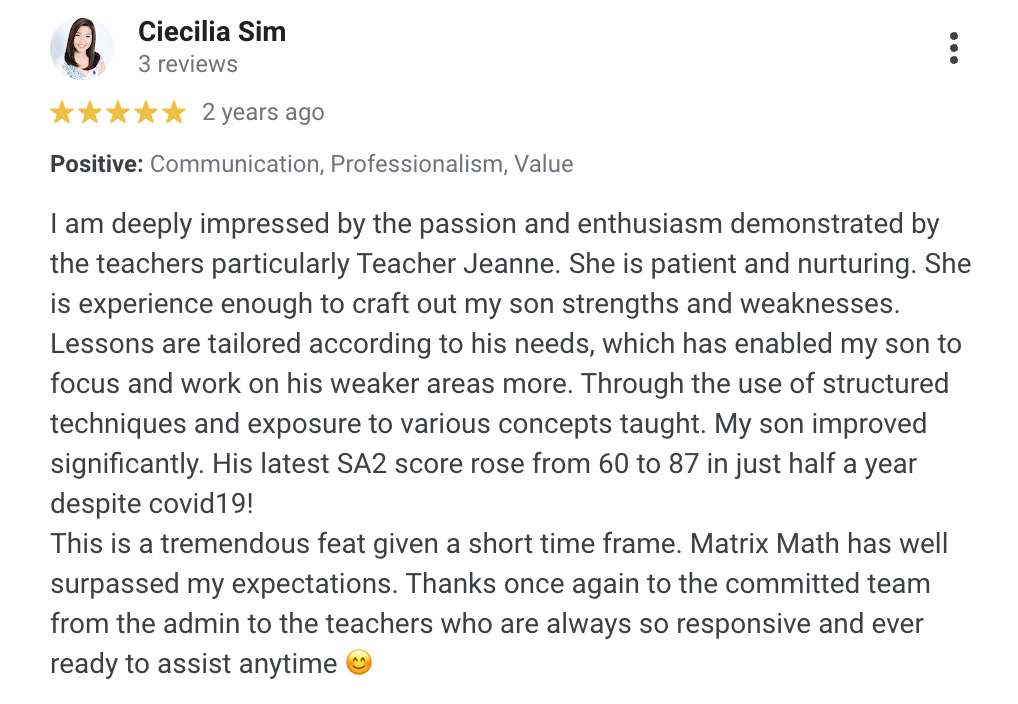
Task: Select the fourth star in the rating
Action: pos(146,113)
